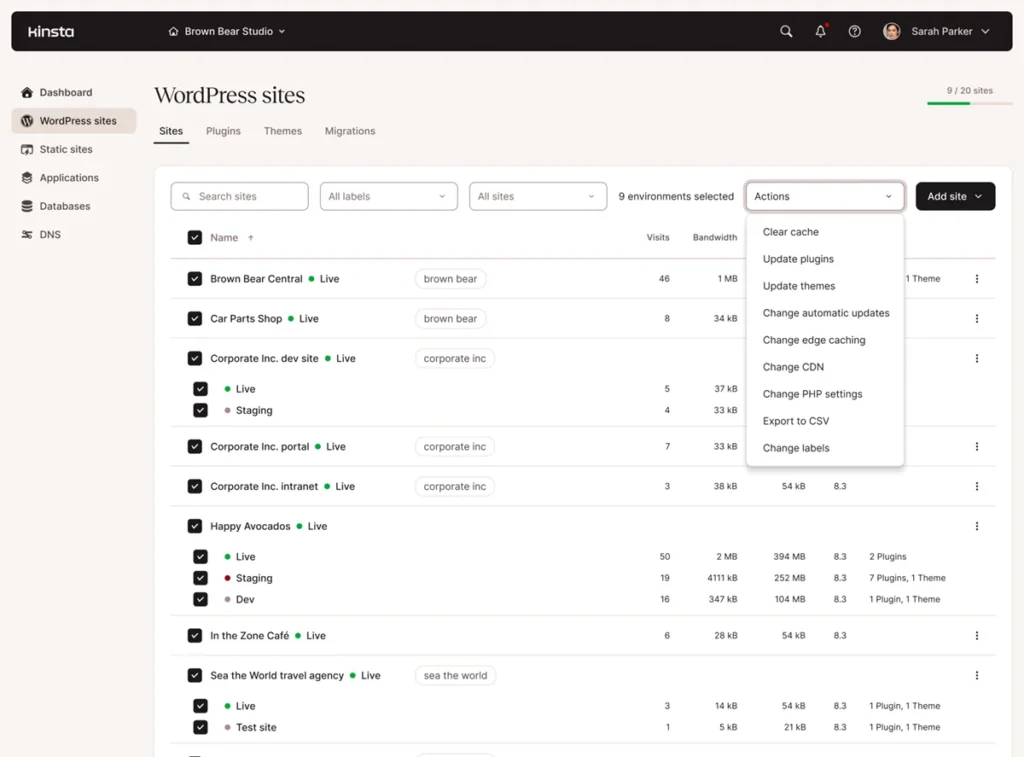Viewport: 1024px width, 757px height.
Task: Choose Export to CSV action
Action: pos(795,420)
